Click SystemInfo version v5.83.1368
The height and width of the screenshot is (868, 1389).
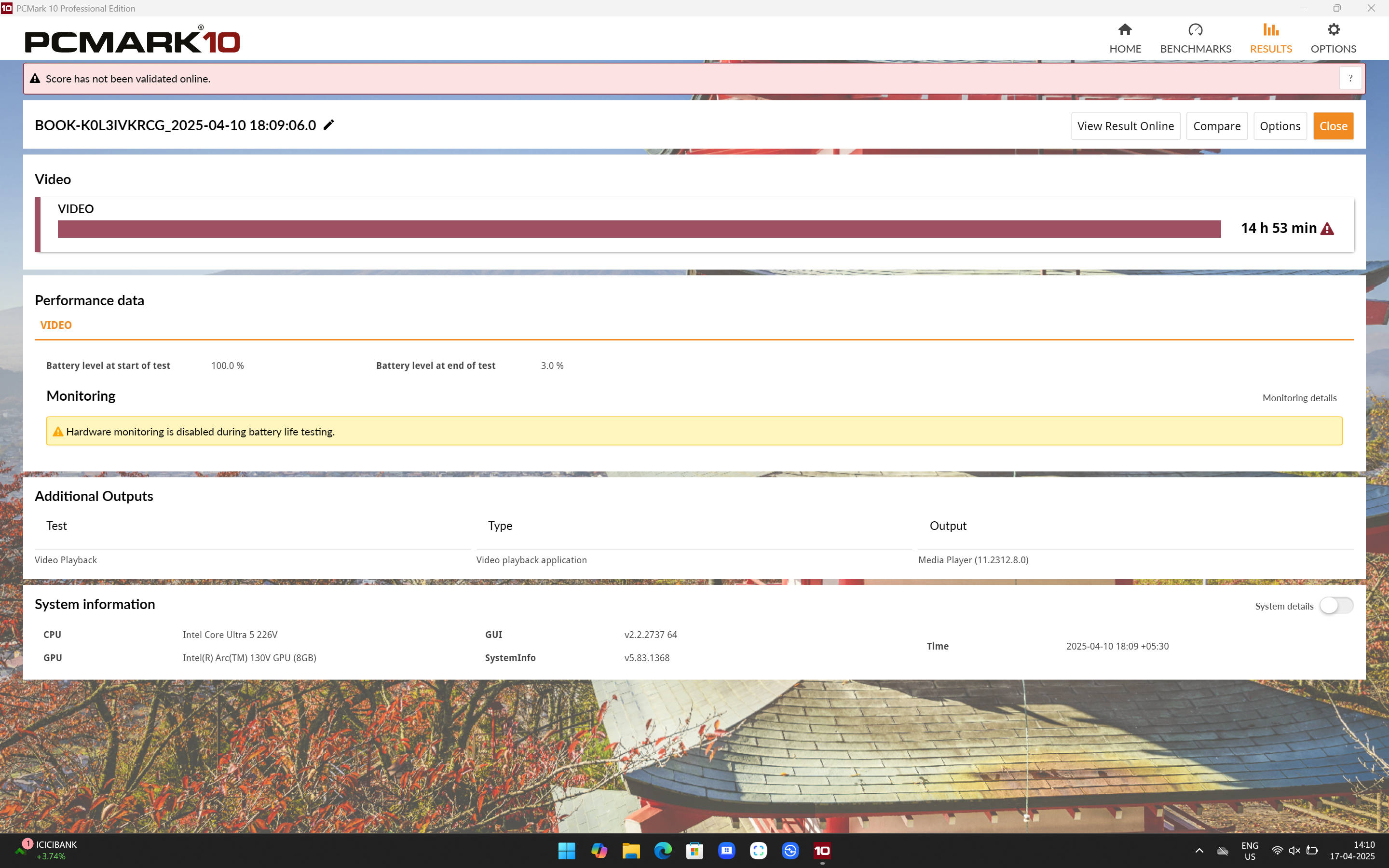coord(647,658)
